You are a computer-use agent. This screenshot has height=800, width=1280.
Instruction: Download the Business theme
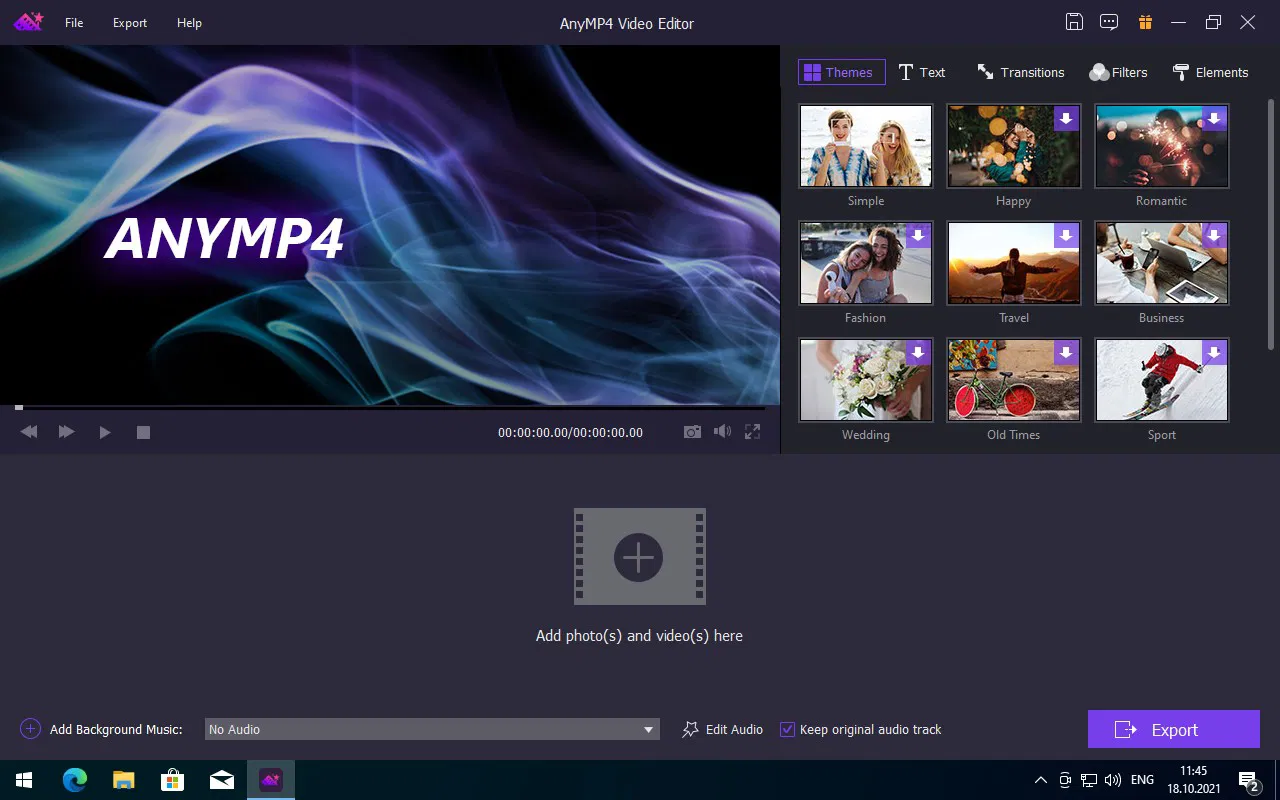point(1214,235)
